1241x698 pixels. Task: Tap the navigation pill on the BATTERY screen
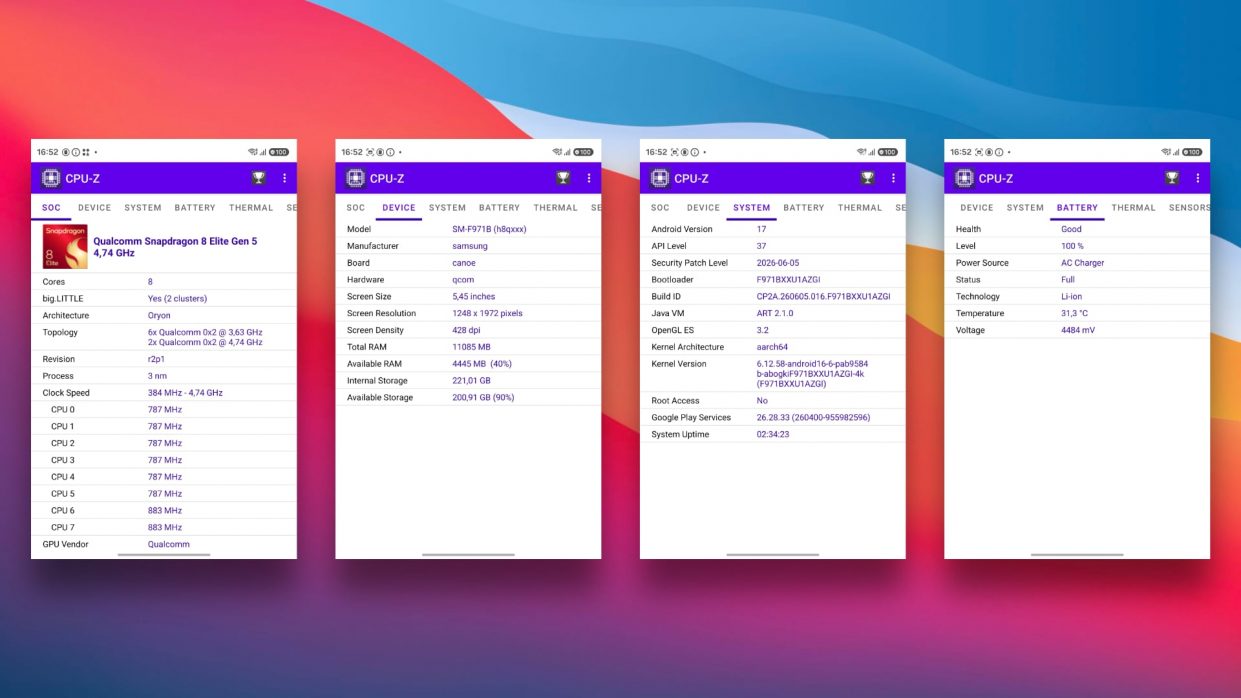pos(1077,554)
